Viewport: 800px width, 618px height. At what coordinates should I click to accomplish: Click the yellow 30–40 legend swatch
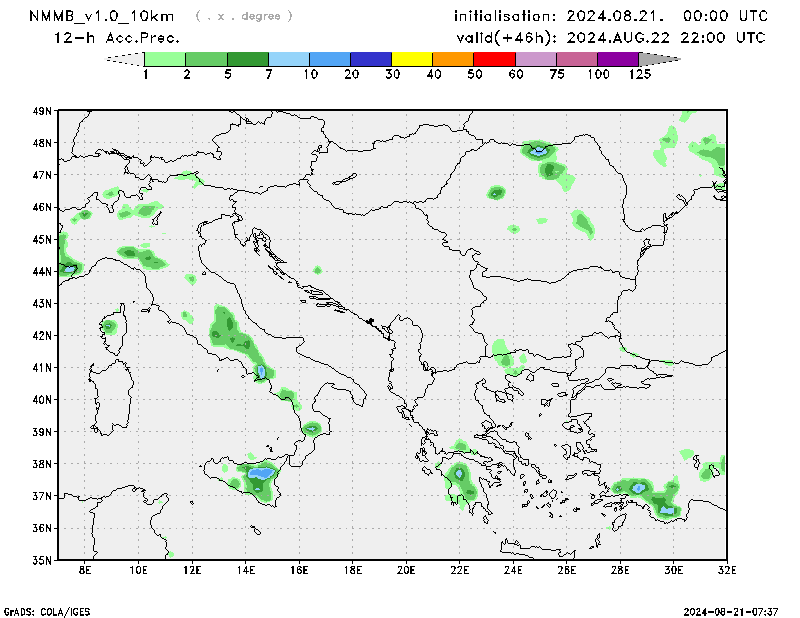pos(412,59)
